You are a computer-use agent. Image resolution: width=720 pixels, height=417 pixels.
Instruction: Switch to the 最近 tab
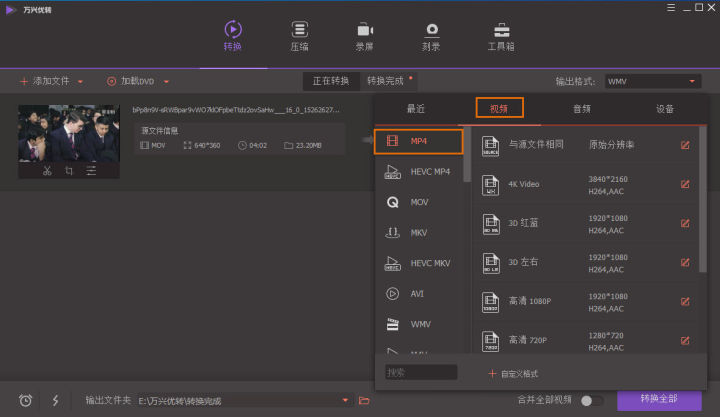pyautogui.click(x=416, y=109)
